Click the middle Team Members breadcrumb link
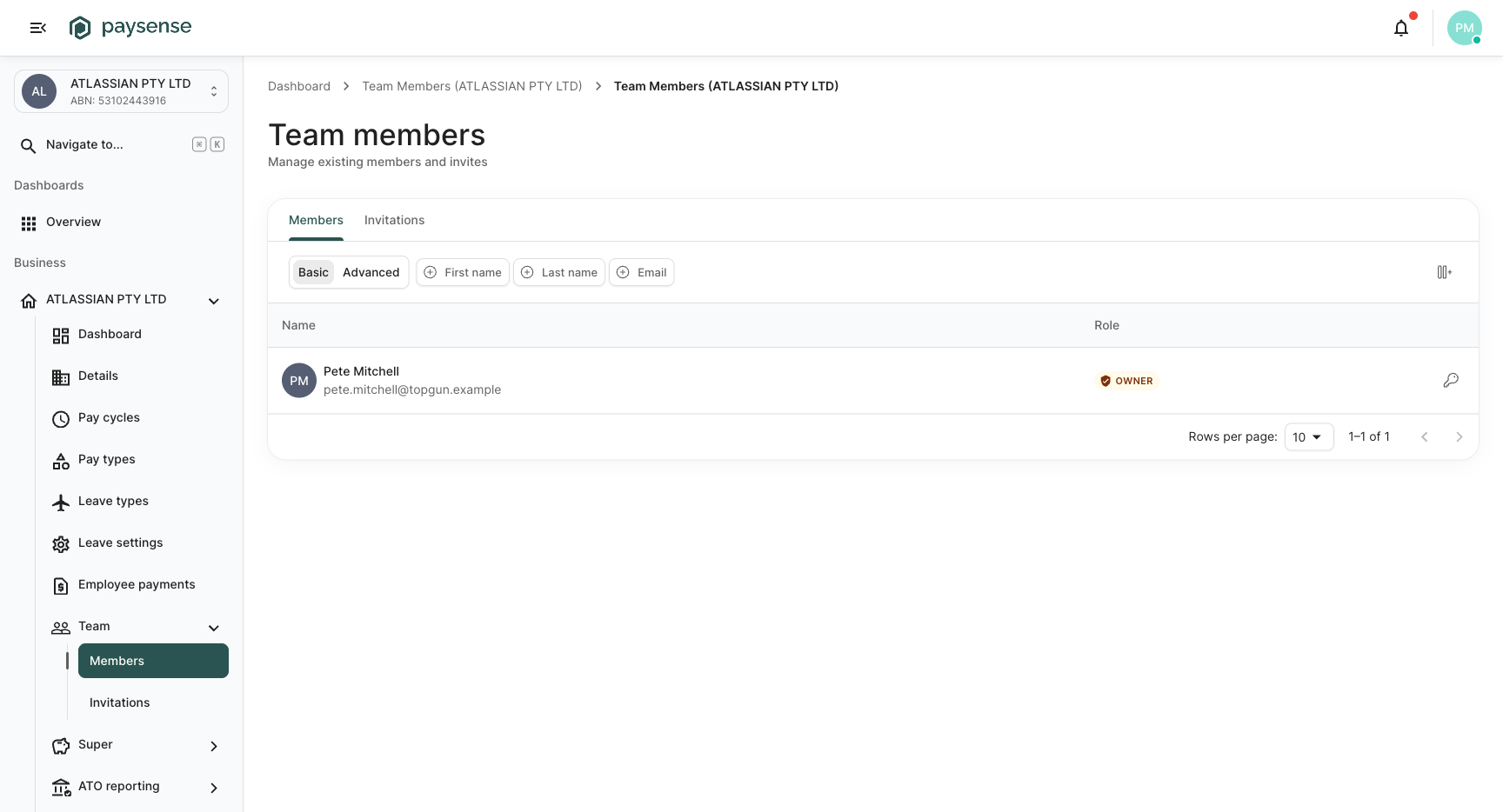The height and width of the screenshot is (812, 1503). pos(472,86)
